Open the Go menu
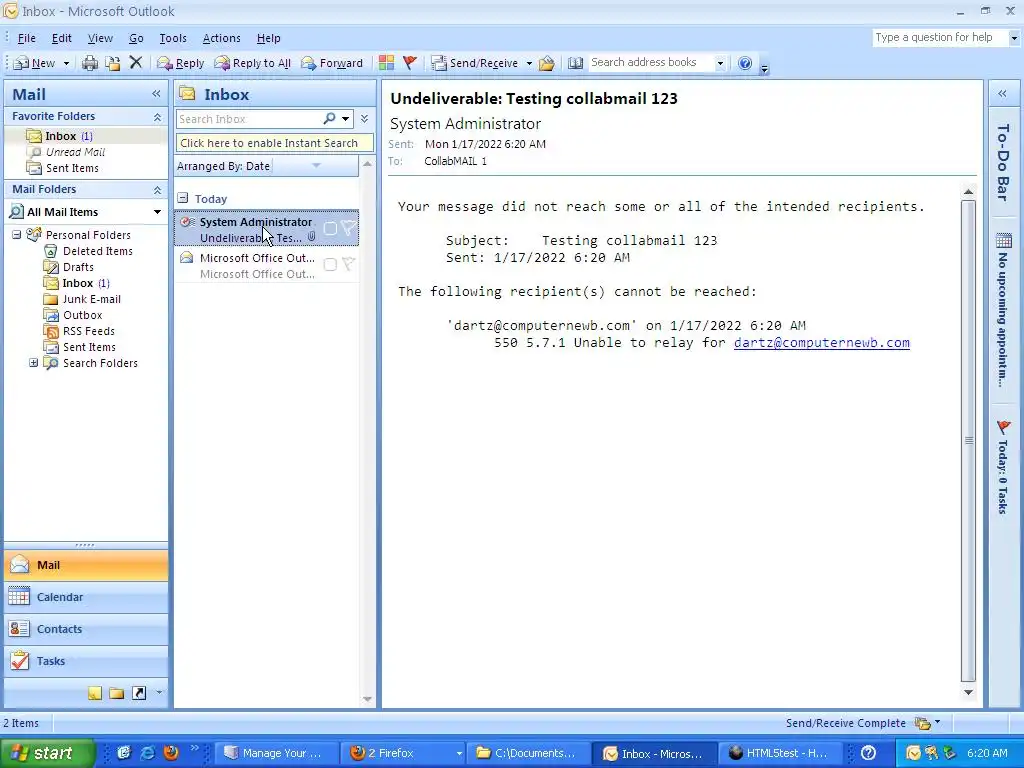This screenshot has height=768, width=1024. [136, 38]
